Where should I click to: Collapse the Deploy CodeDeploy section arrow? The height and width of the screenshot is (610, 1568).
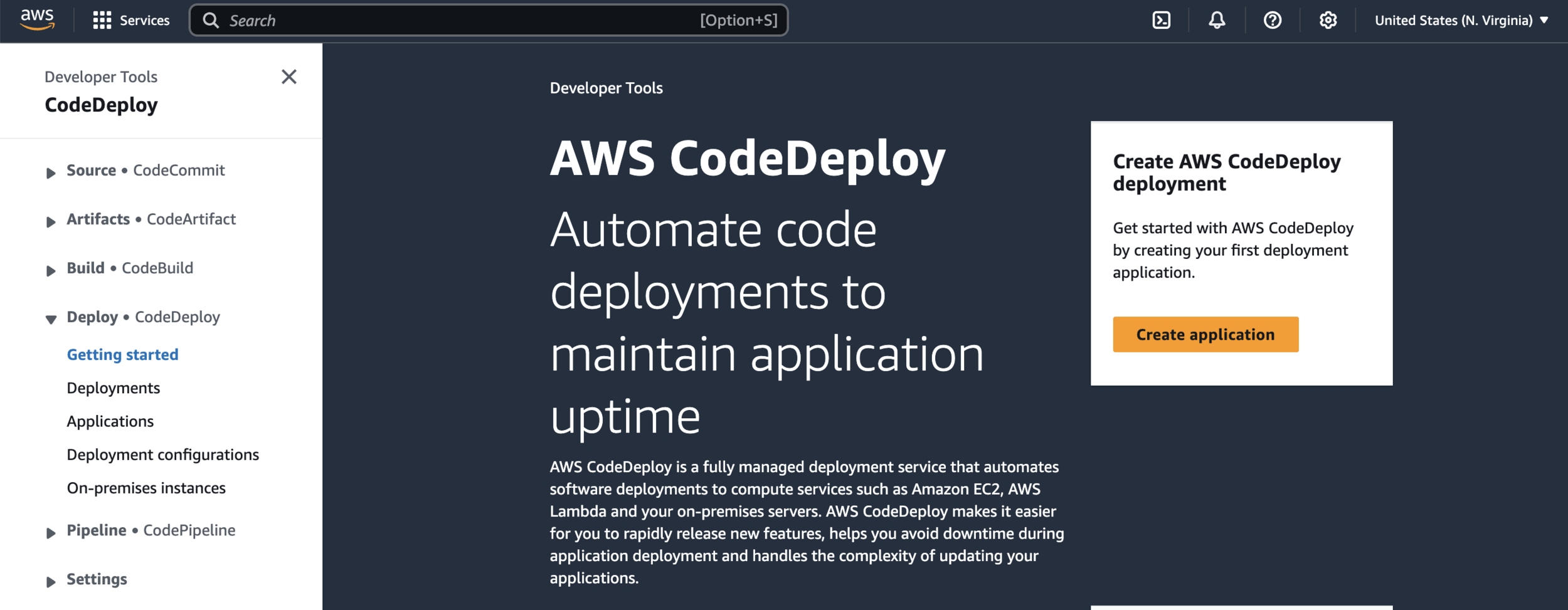51,319
